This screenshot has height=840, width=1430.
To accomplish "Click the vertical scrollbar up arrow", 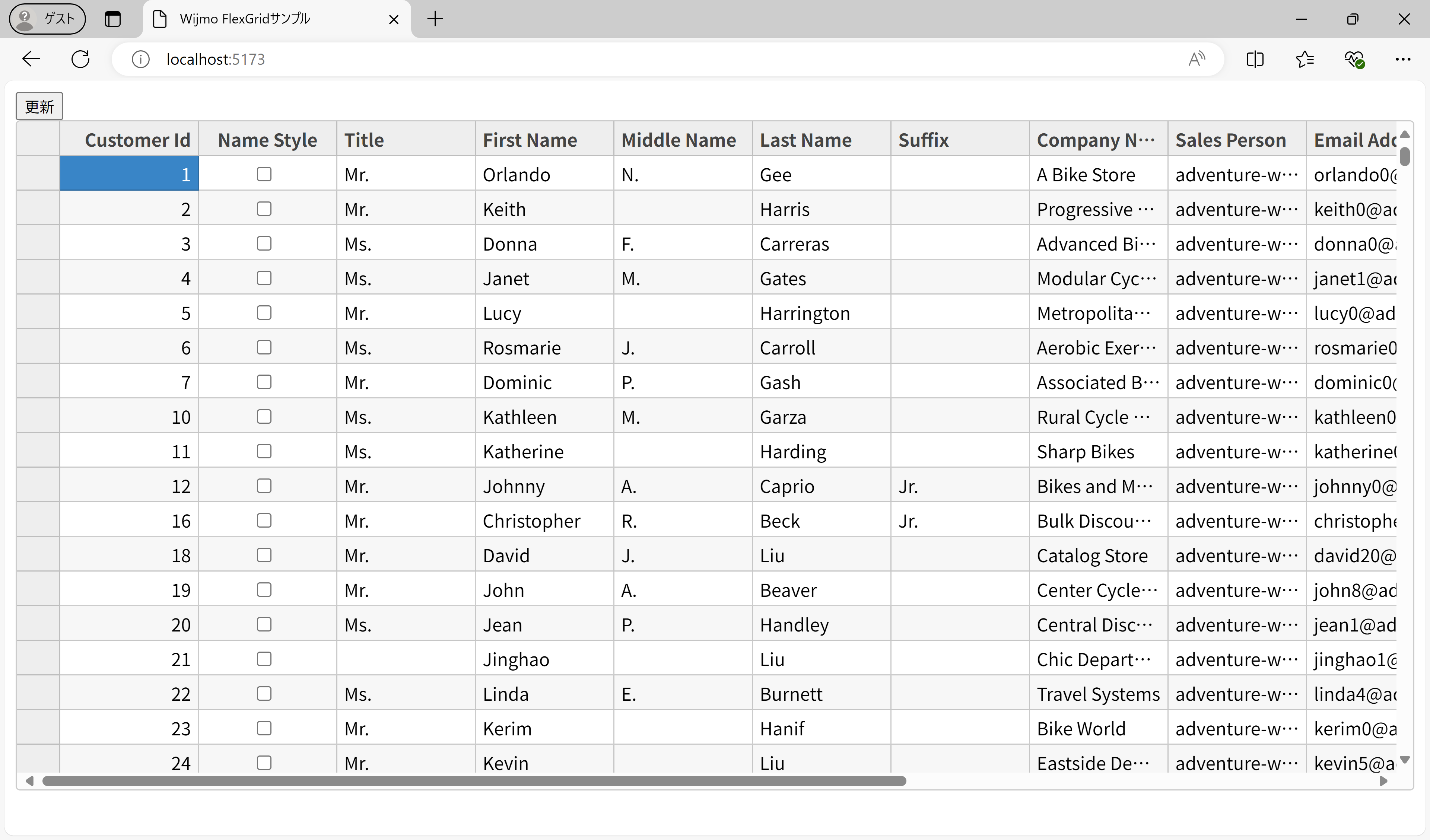I will (1405, 134).
